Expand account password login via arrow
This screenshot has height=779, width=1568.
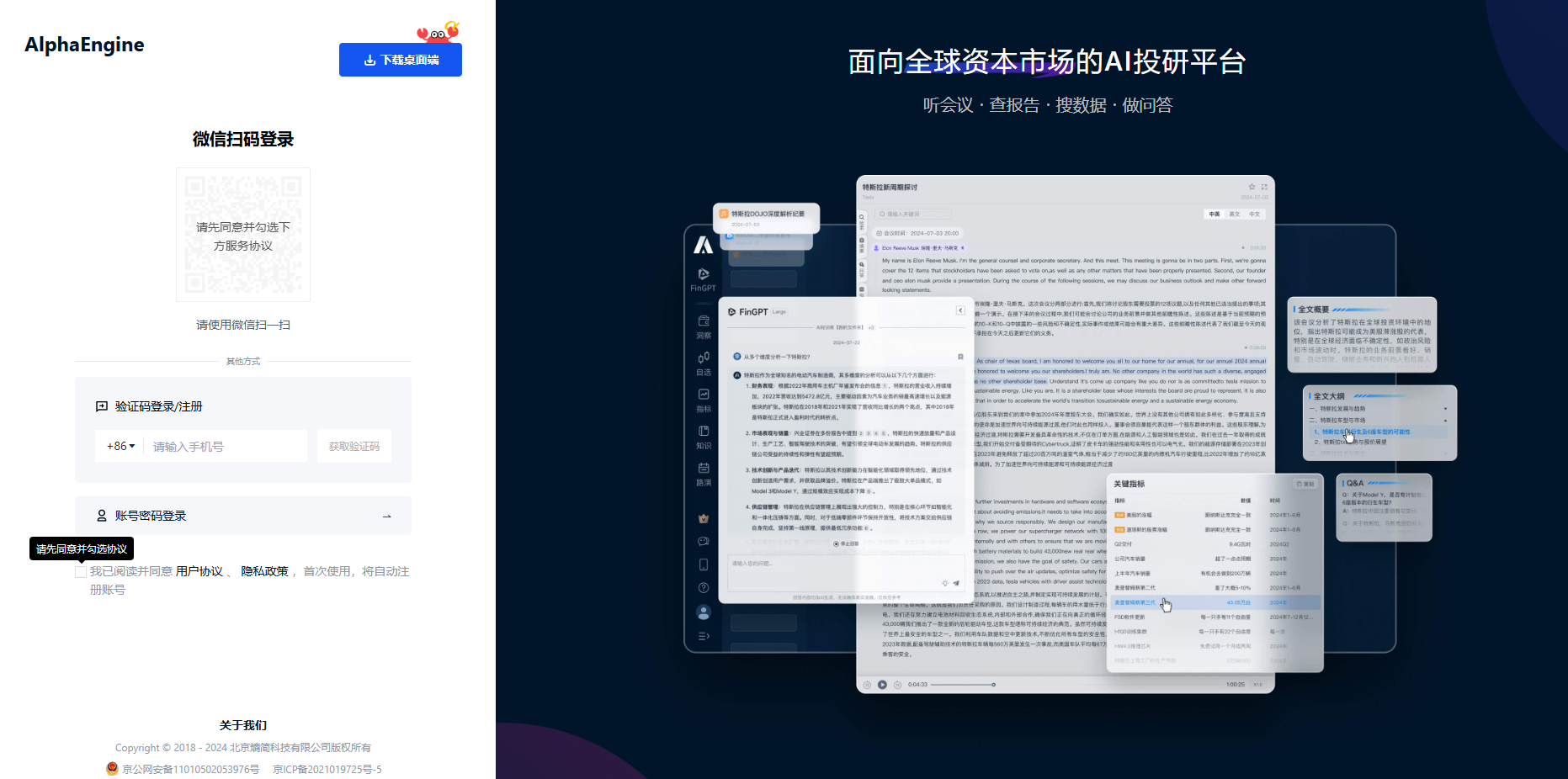387,516
